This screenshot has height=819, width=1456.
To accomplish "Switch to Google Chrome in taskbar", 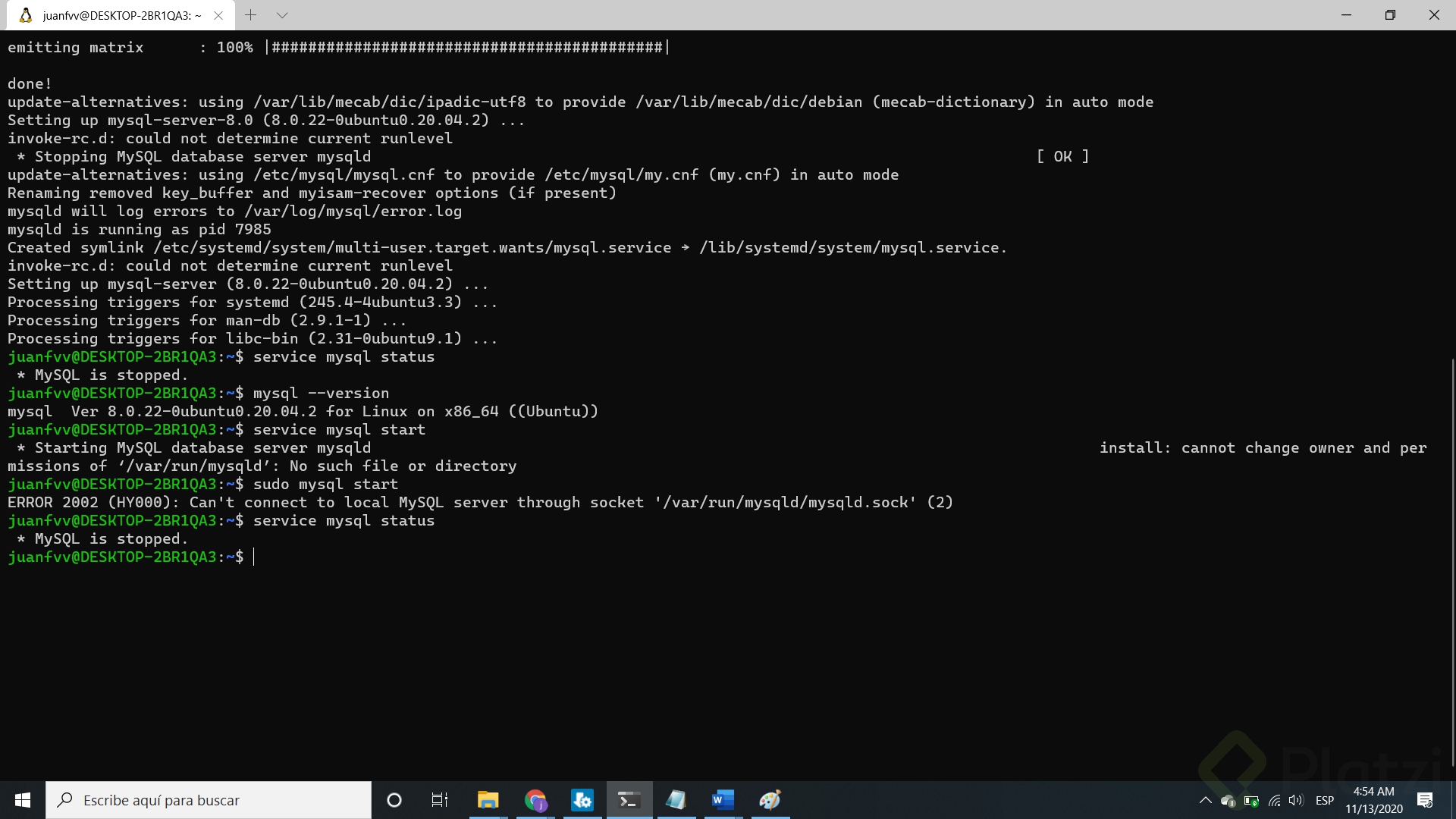I will [535, 800].
